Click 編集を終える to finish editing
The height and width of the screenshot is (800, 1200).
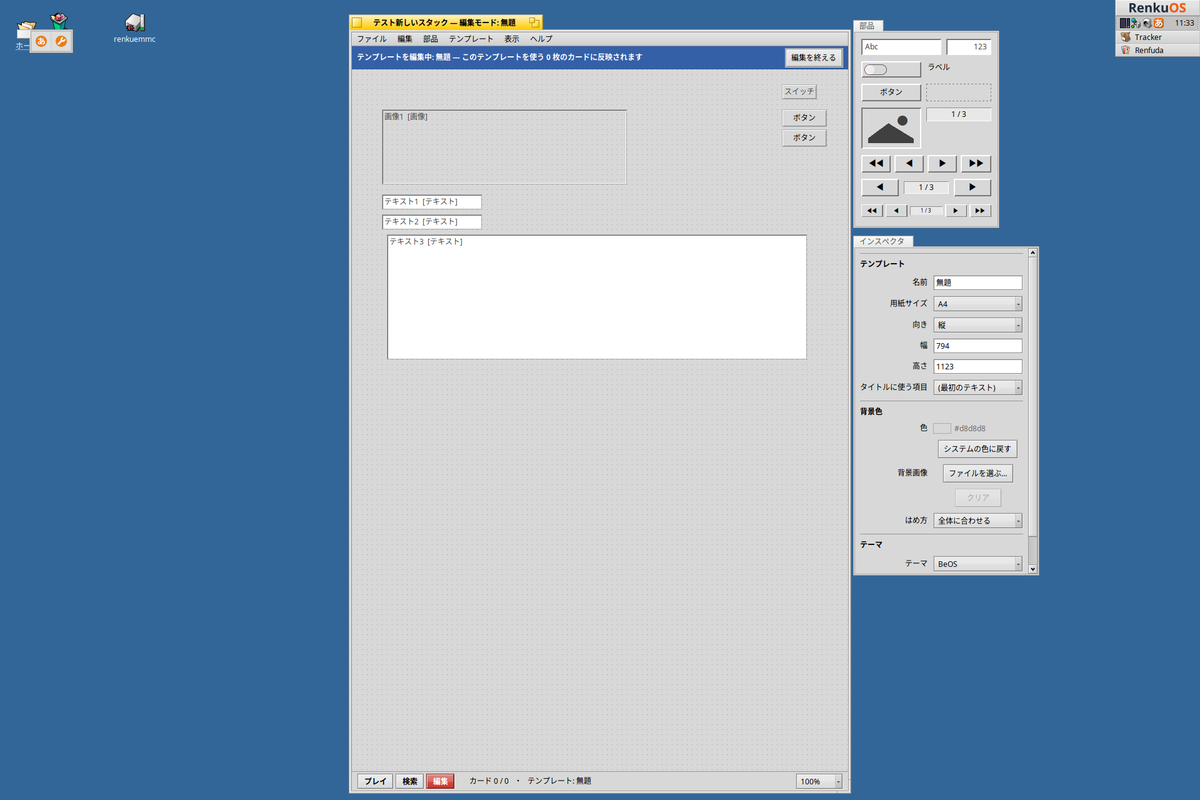click(813, 57)
